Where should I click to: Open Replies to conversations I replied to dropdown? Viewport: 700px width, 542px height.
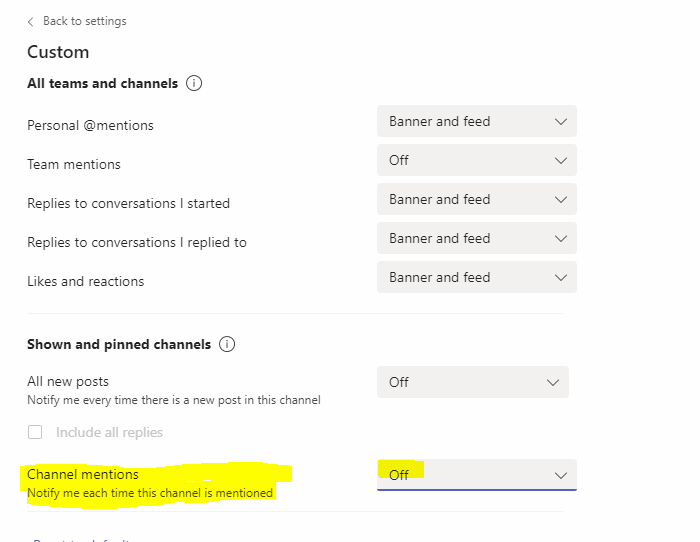tap(477, 238)
